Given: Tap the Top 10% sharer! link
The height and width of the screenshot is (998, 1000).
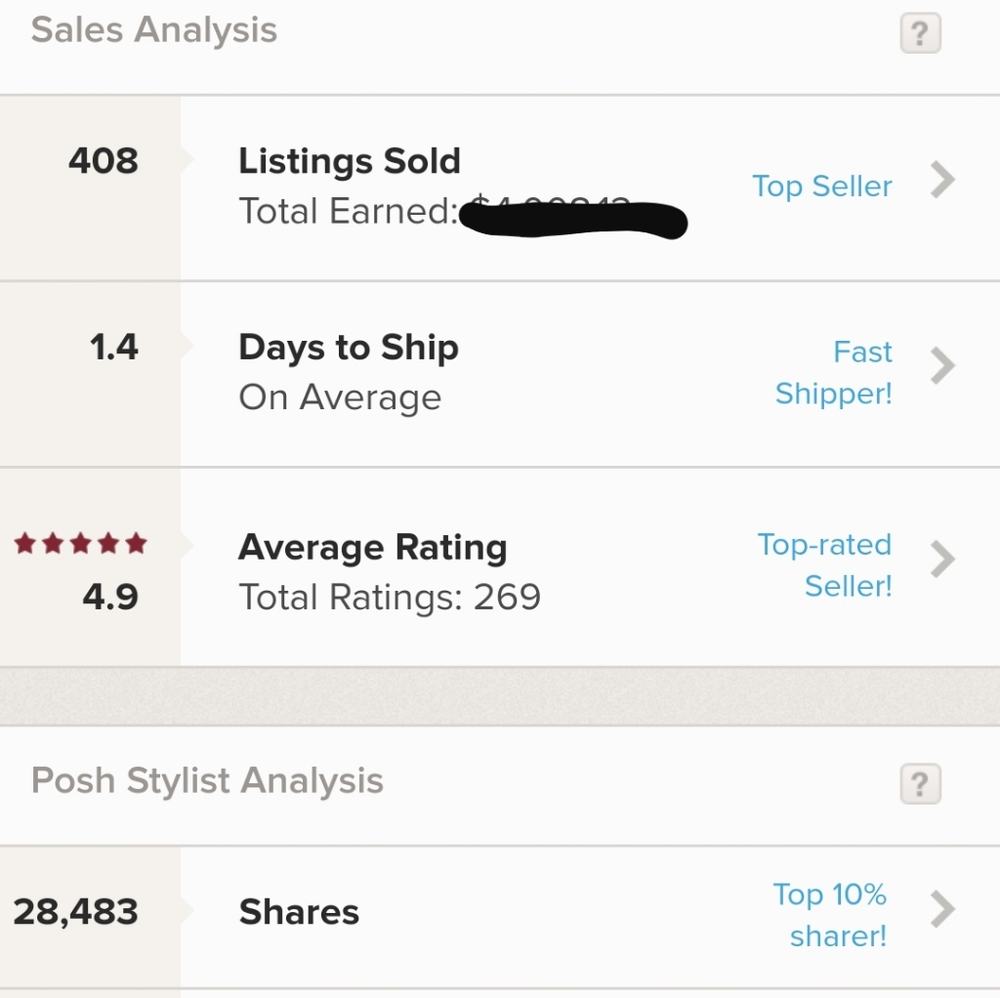Looking at the screenshot, I should 830,915.
